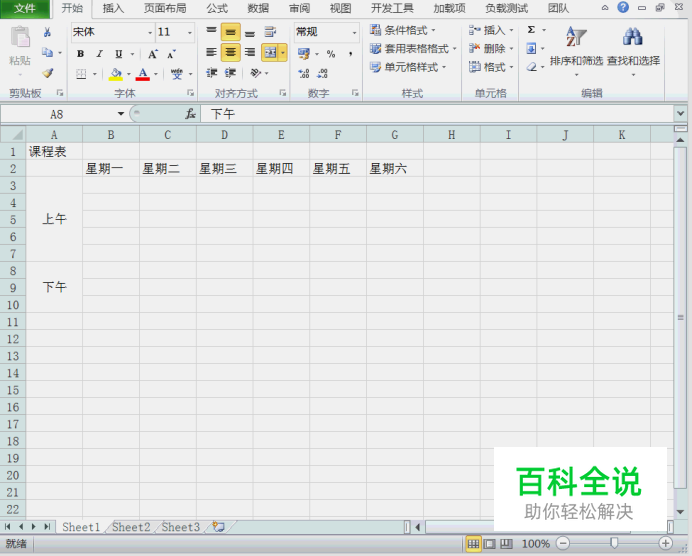This screenshot has height=556, width=692.
Task: Switch to Sheet2 worksheet tab
Action: tap(131, 527)
